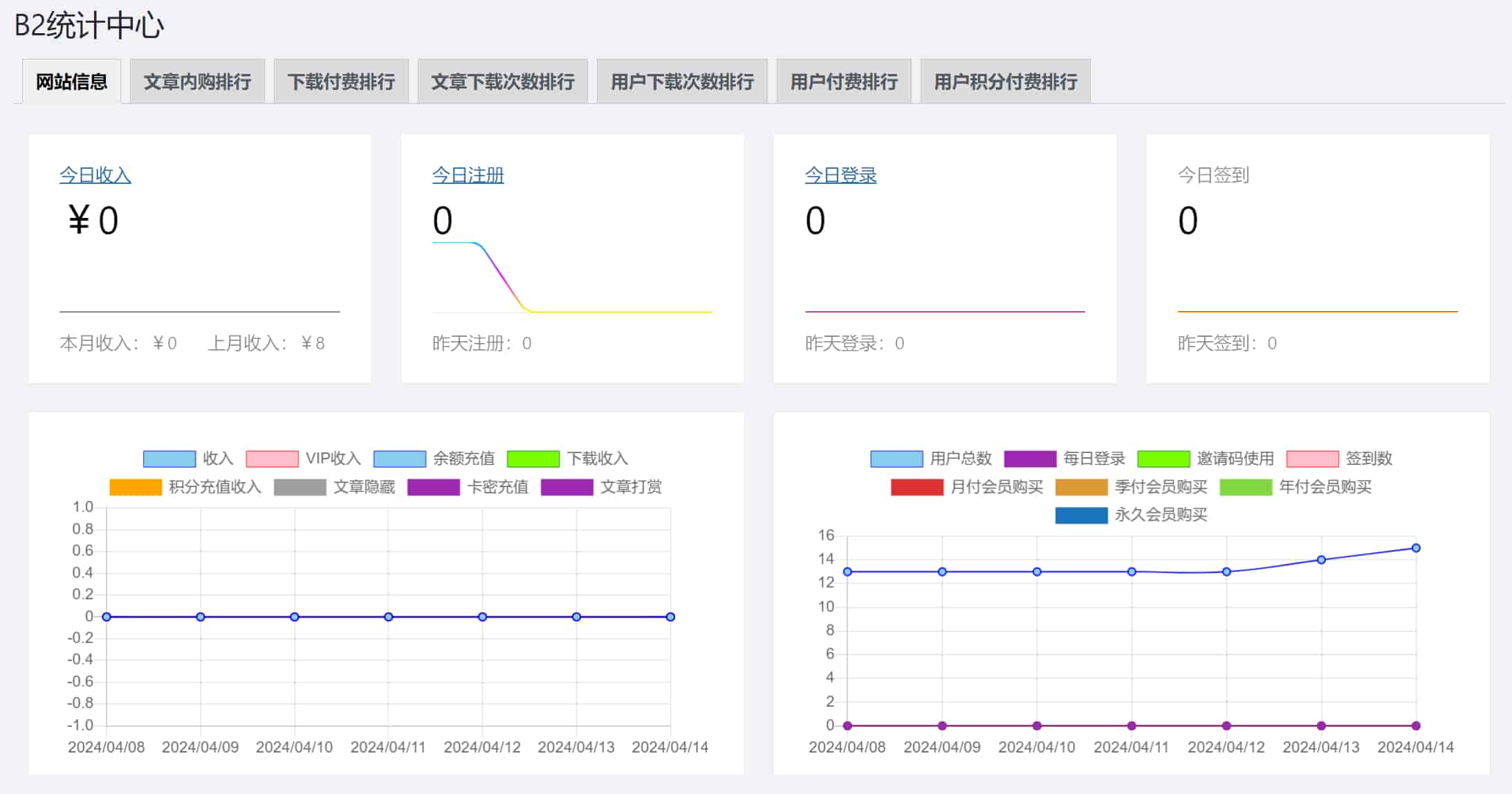
Task: Toggle VIP收入 legend swatch
Action: click(x=273, y=459)
